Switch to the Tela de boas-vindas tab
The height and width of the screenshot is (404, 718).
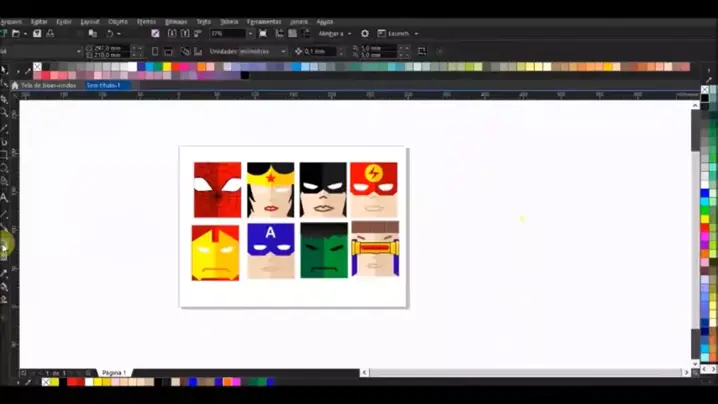(49, 85)
